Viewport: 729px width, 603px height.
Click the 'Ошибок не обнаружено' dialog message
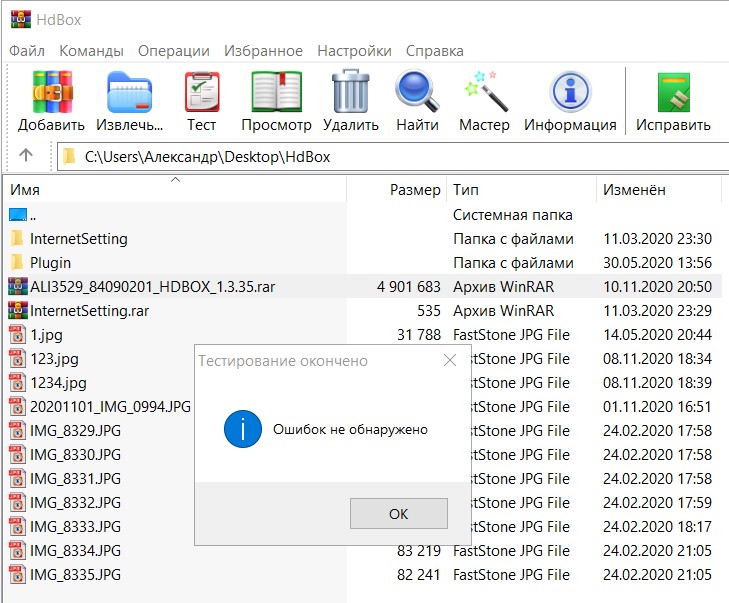click(350, 429)
